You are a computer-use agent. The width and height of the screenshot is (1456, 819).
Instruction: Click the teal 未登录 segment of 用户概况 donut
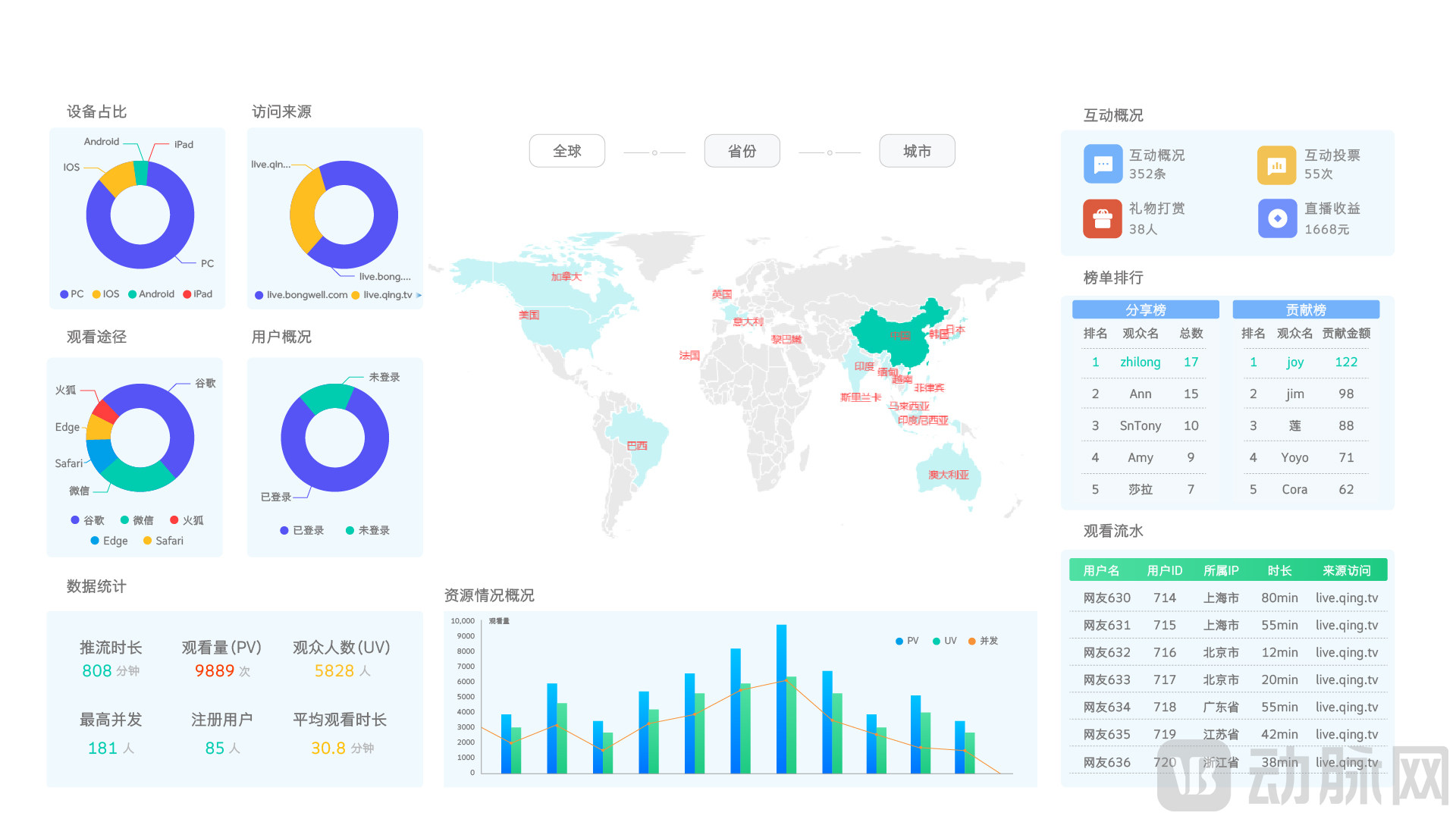pos(326,397)
